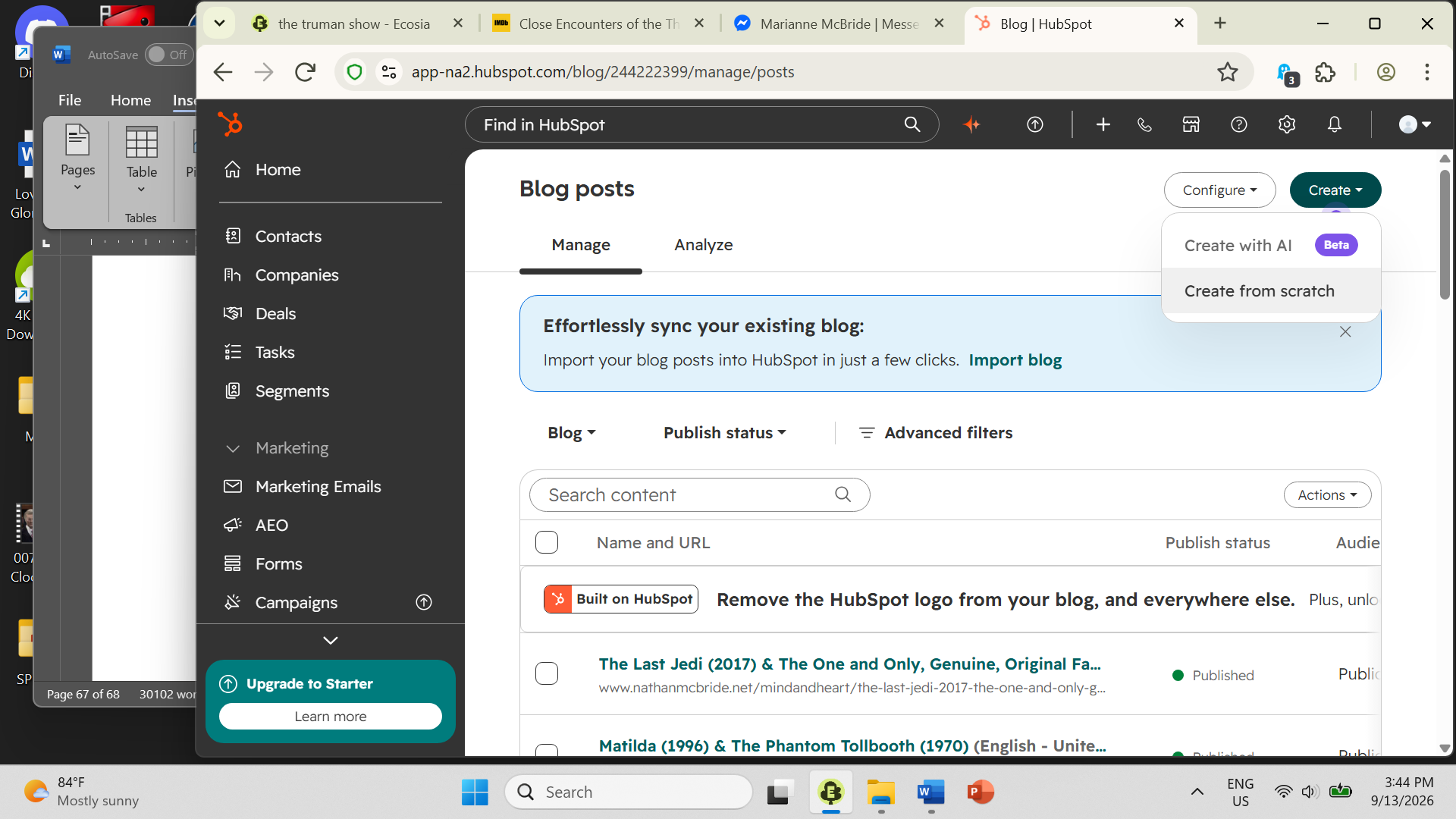Dismiss the sync blog banner
This screenshot has height=819, width=1456.
(1345, 331)
